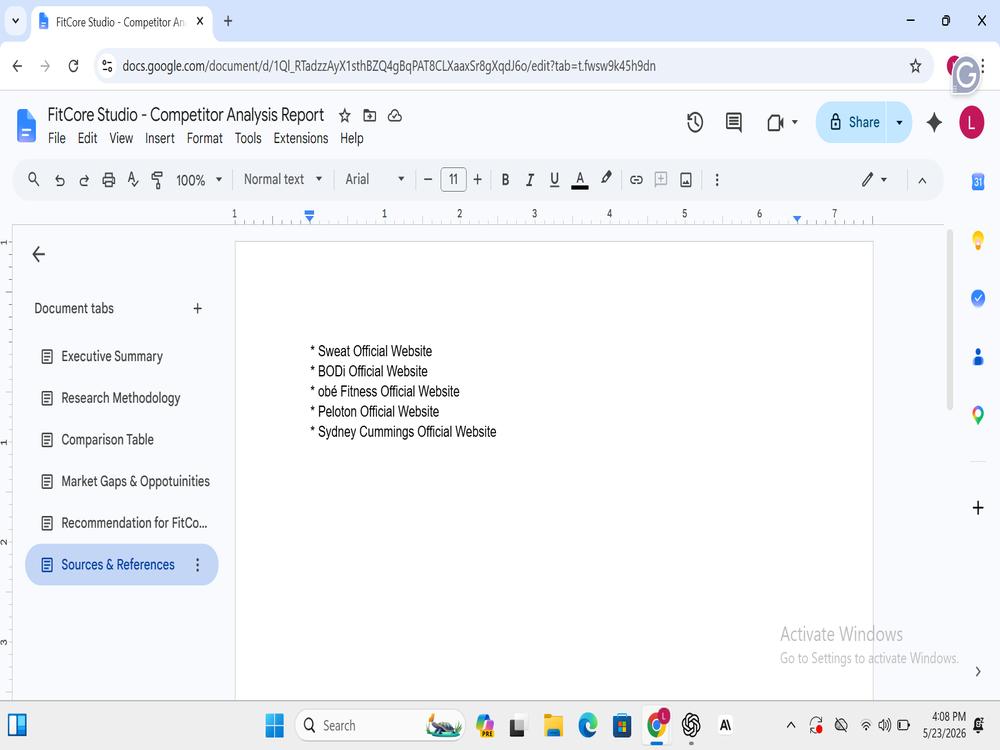
Task: Open Google Tasks side panel
Action: [x=978, y=298]
